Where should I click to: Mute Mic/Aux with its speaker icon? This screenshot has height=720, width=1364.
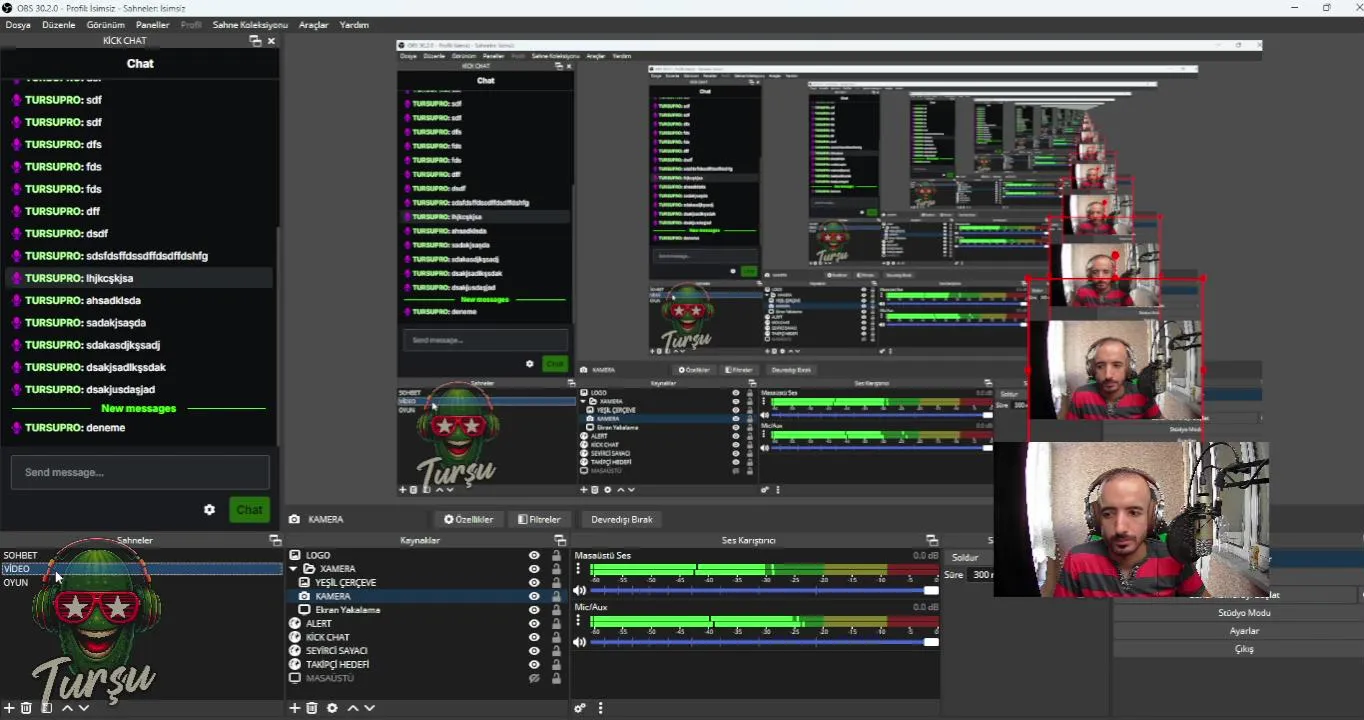(x=580, y=642)
